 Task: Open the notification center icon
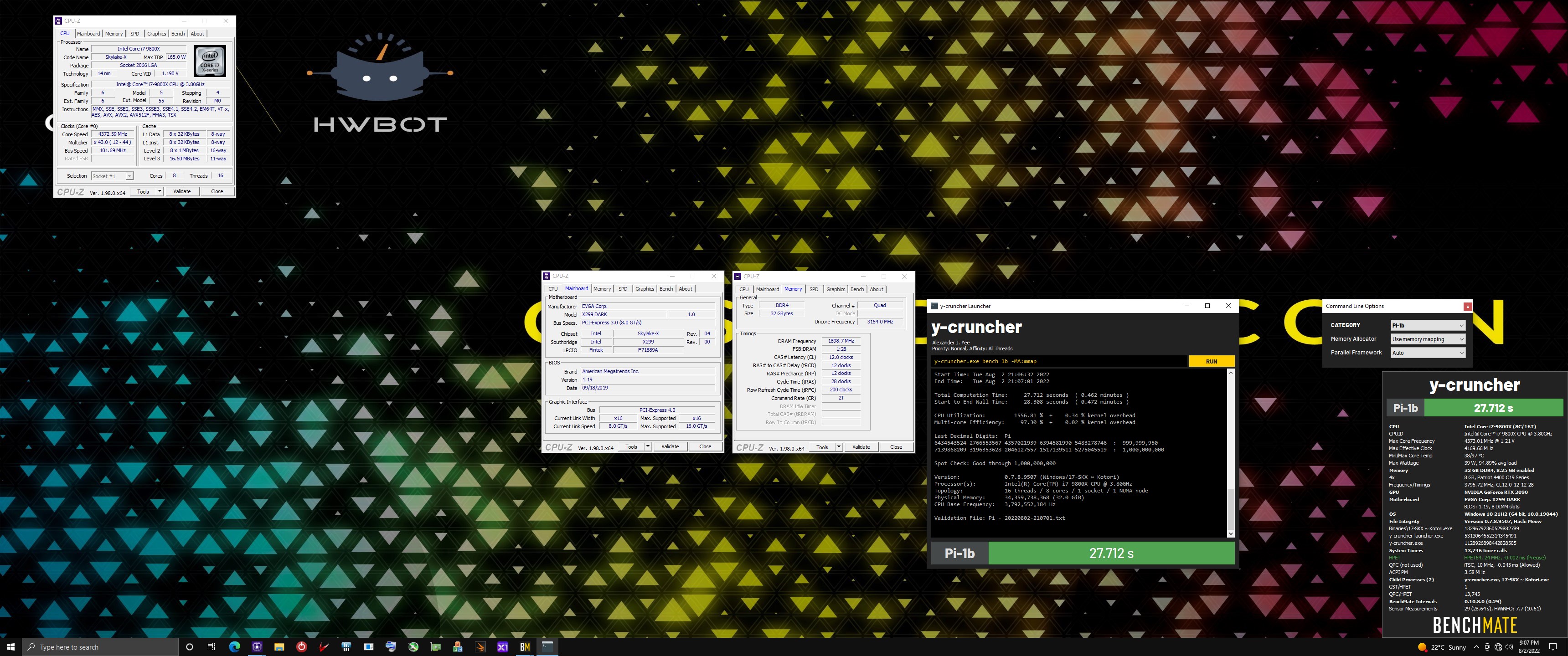click(1553, 647)
